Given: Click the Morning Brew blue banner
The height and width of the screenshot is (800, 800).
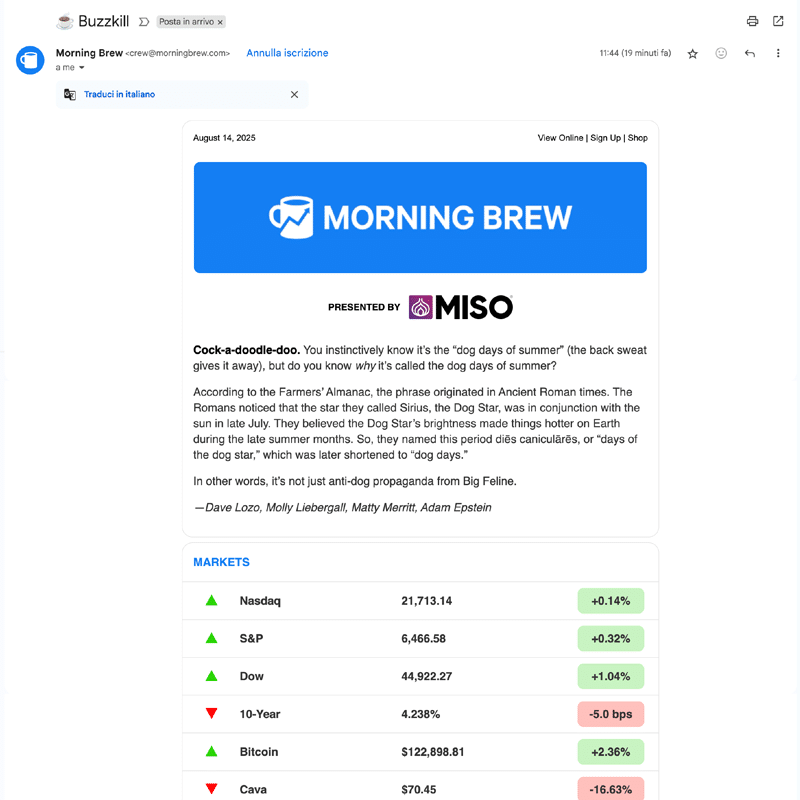Looking at the screenshot, I should [420, 217].
